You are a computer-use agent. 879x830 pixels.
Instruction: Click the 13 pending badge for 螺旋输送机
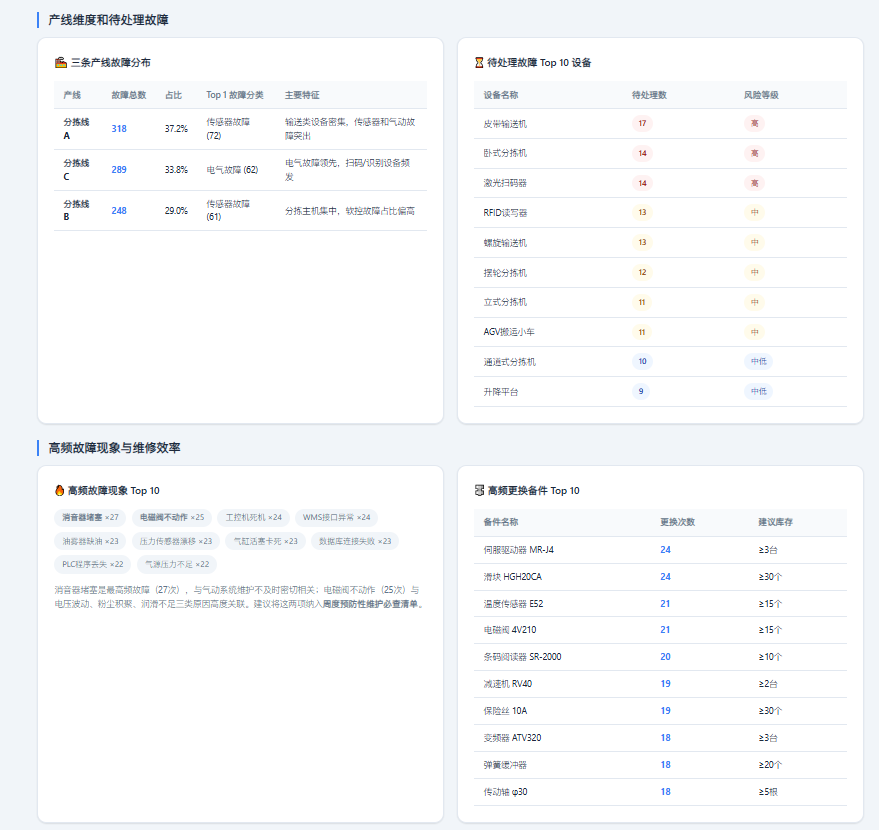642,243
